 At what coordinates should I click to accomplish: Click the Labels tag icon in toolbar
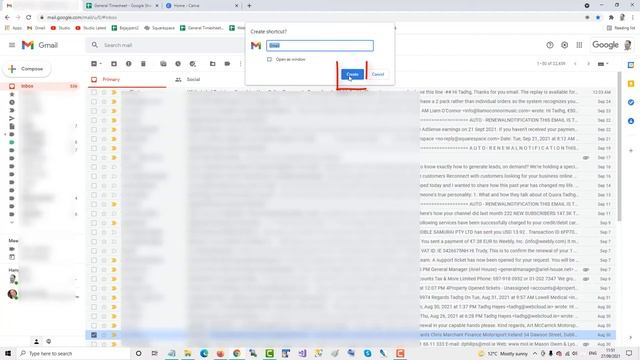point(227,64)
